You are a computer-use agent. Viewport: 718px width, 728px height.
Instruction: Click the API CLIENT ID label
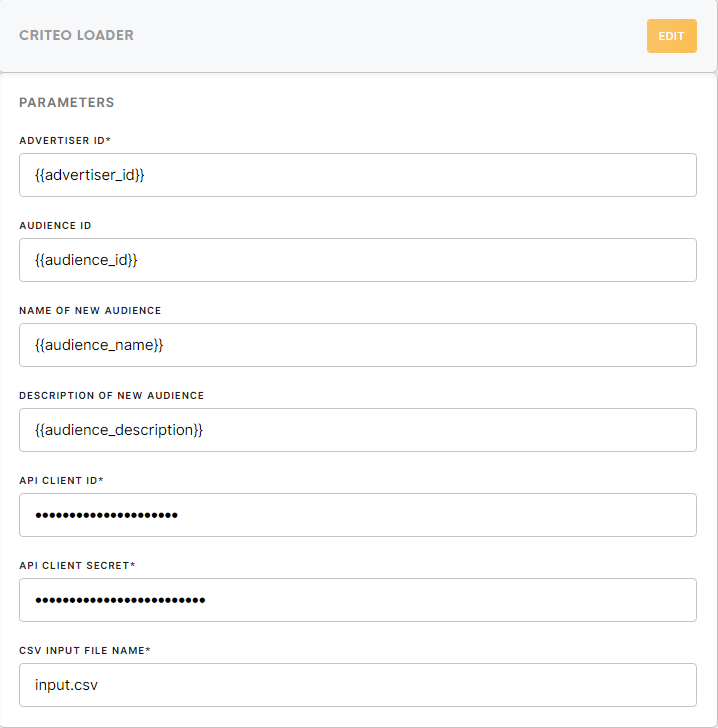click(x=58, y=481)
